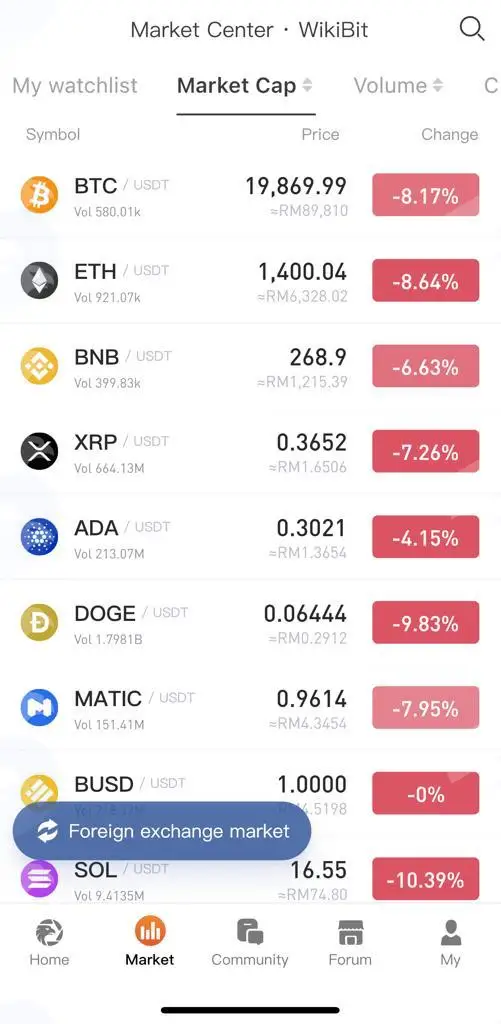The width and height of the screenshot is (501, 1024).
Task: Tap the Cardano ADA coin icon
Action: pos(39,537)
